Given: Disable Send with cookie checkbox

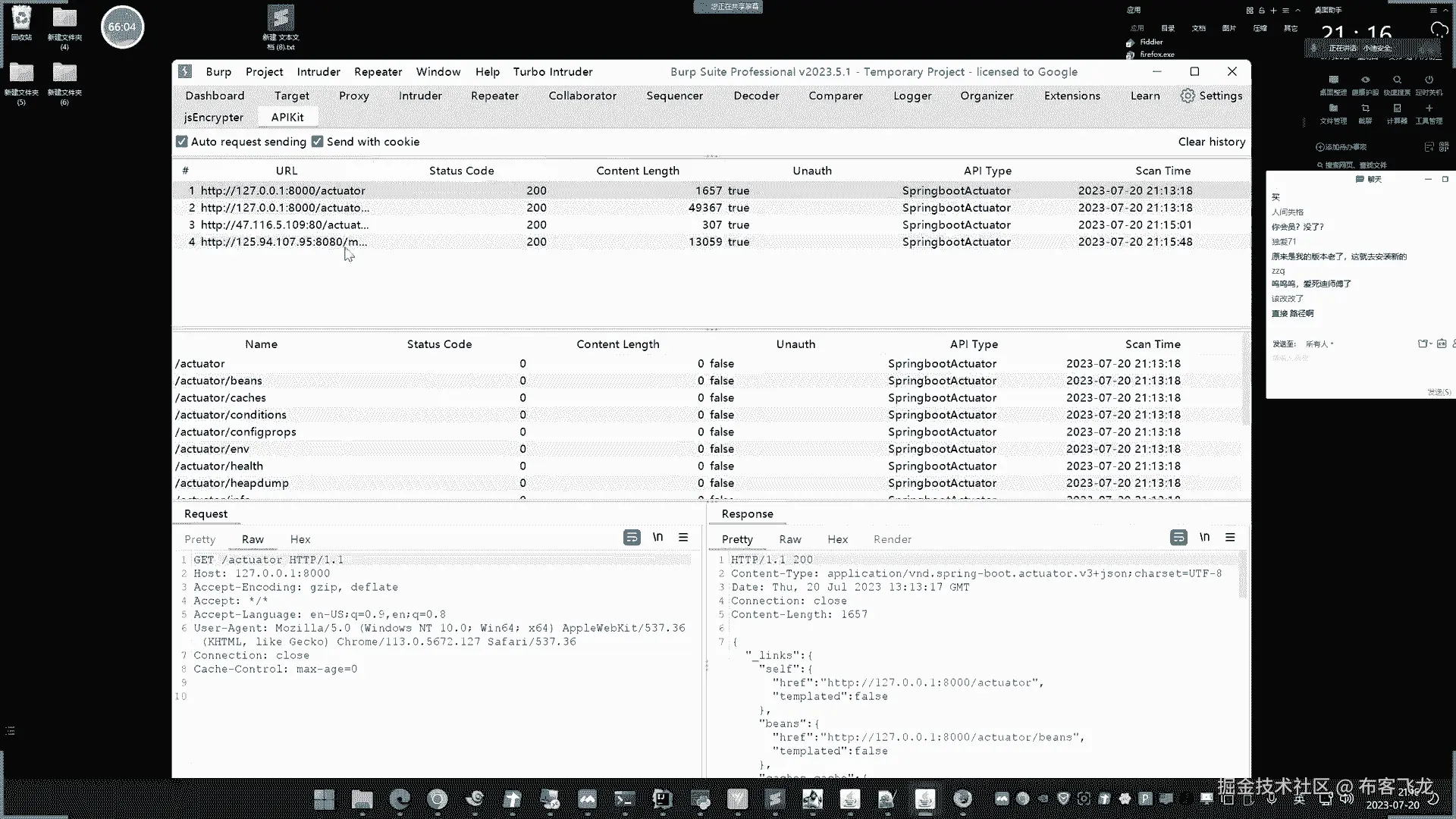Looking at the screenshot, I should [x=318, y=142].
